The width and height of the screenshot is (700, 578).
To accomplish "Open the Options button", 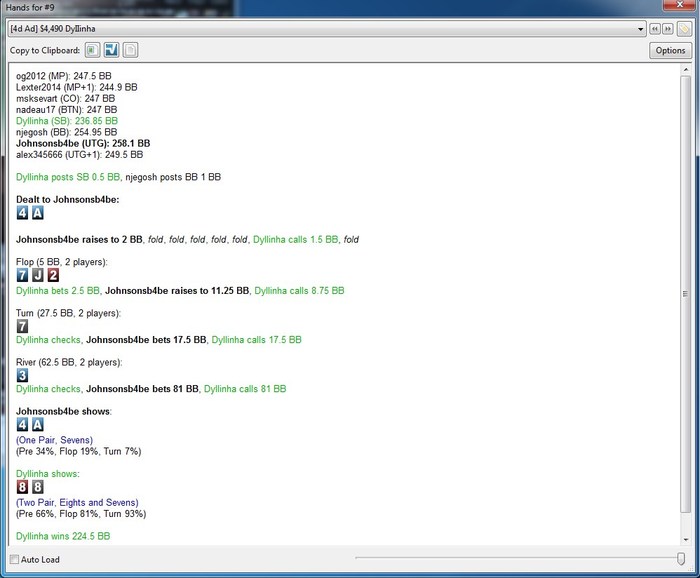I will click(x=670, y=50).
